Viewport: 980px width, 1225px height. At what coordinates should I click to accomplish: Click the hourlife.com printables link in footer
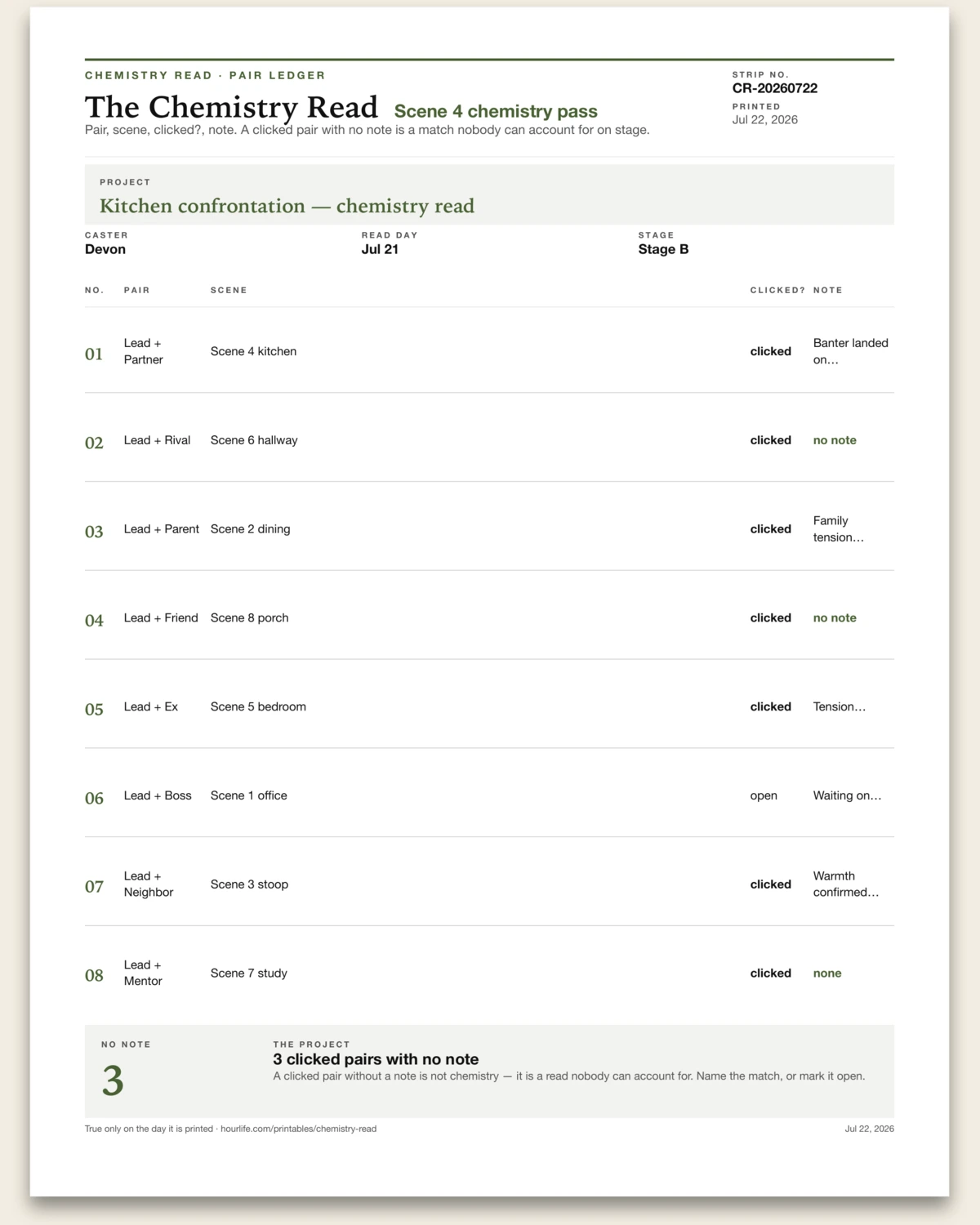coord(298,1129)
